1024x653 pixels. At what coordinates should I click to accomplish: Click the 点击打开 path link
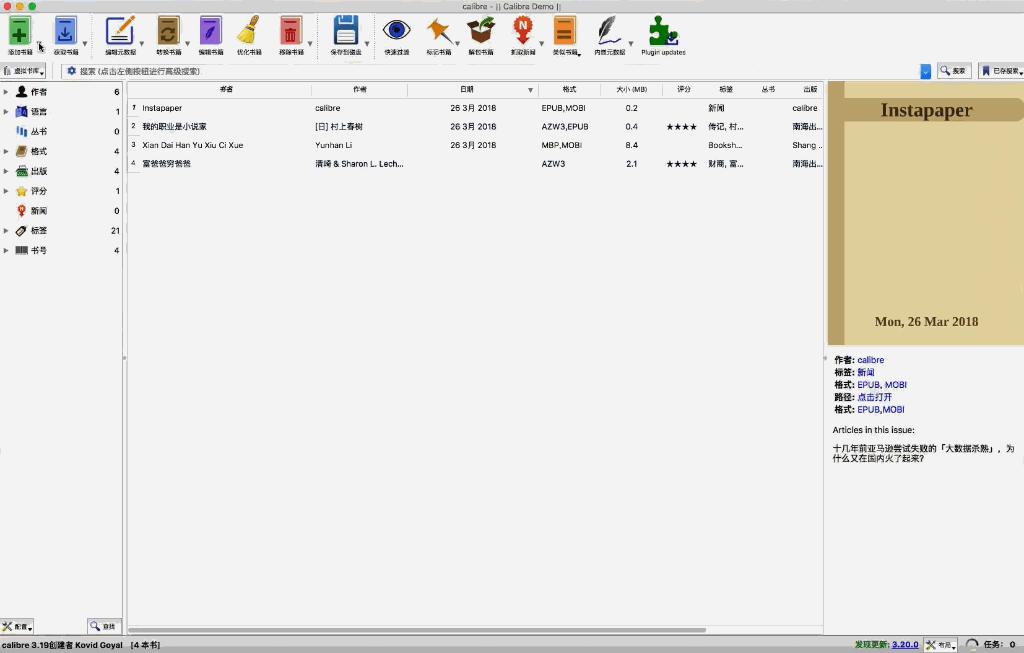pos(874,397)
